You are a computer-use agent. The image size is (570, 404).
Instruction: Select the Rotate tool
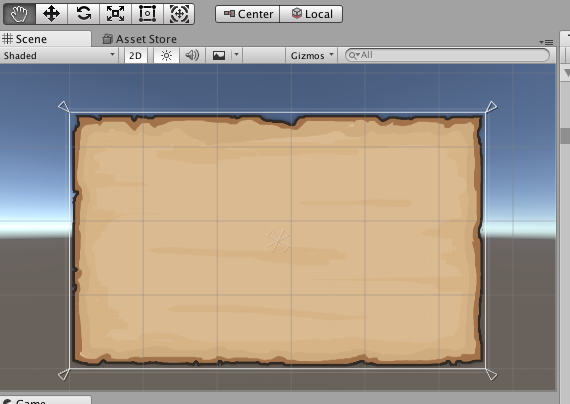tap(83, 14)
